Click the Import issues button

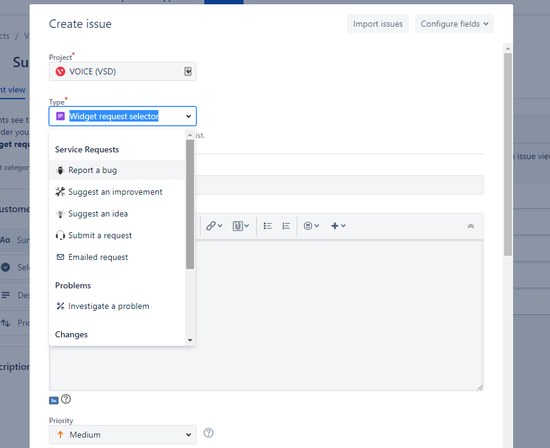(x=378, y=24)
